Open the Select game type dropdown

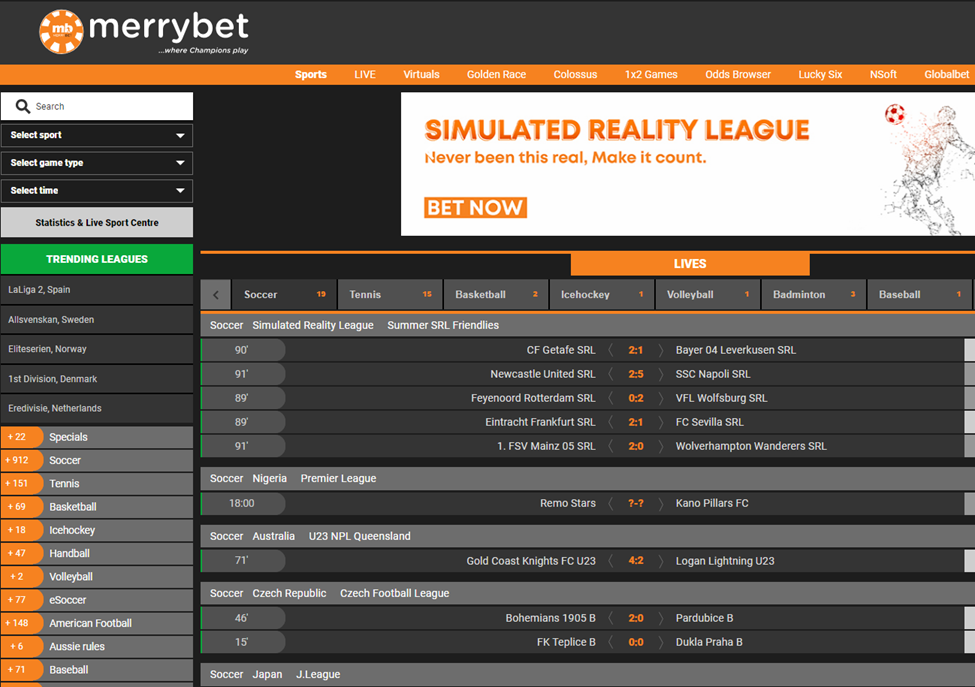tap(97, 163)
